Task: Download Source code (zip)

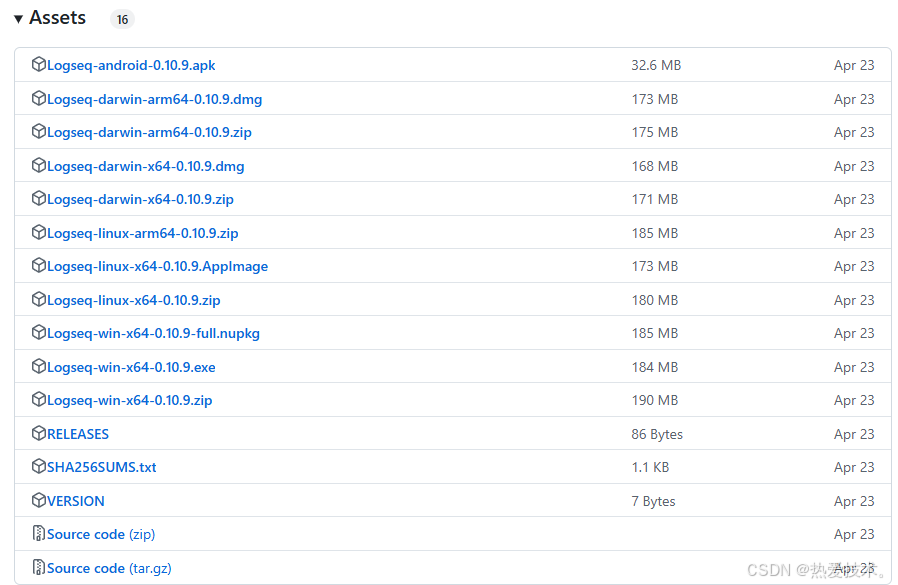Action: point(101,535)
